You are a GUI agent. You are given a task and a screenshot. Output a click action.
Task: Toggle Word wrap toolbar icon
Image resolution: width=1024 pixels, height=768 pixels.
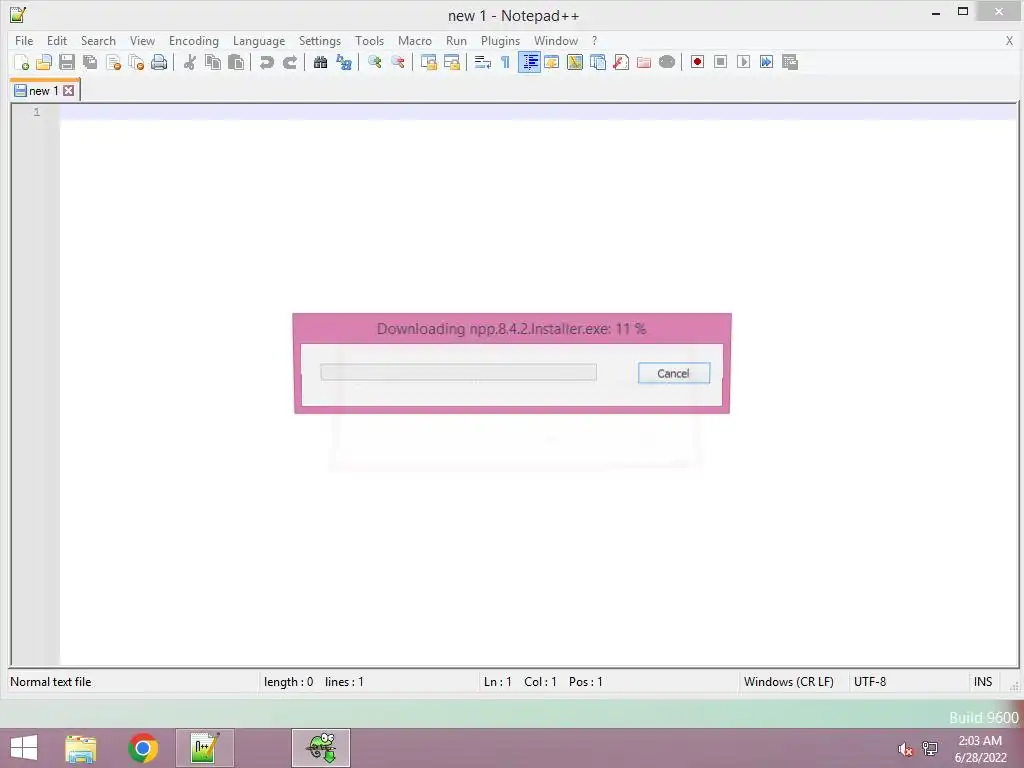pyautogui.click(x=483, y=62)
